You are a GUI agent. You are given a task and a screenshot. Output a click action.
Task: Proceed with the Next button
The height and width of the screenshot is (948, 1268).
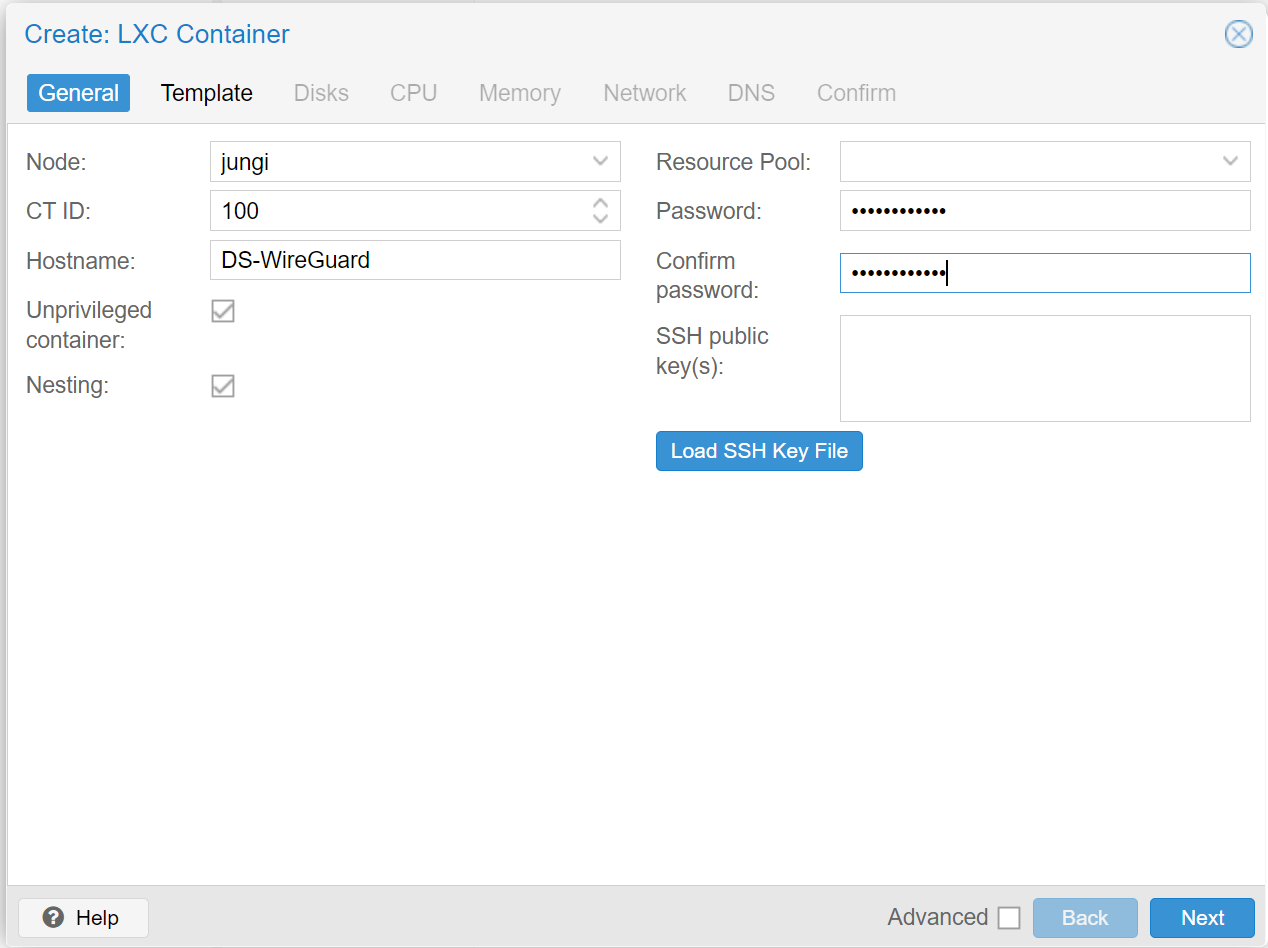point(1202,918)
